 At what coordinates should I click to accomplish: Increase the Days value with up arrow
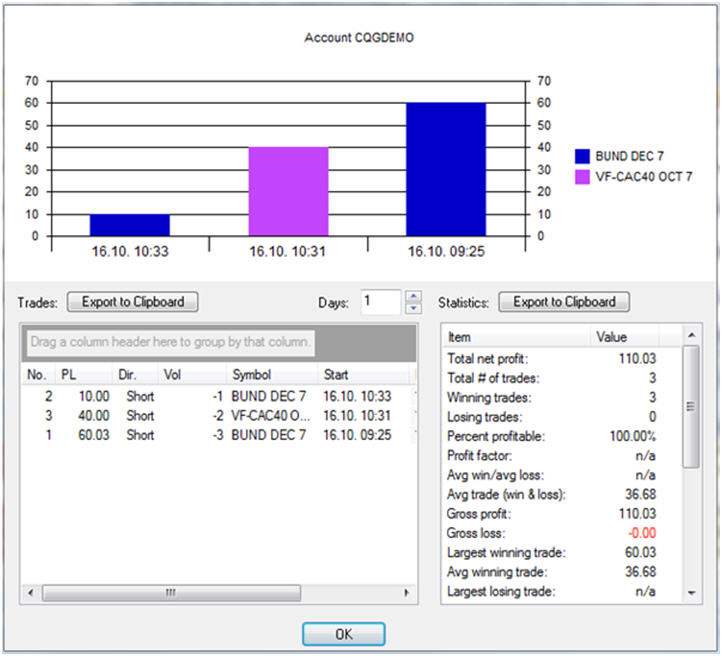(414, 296)
